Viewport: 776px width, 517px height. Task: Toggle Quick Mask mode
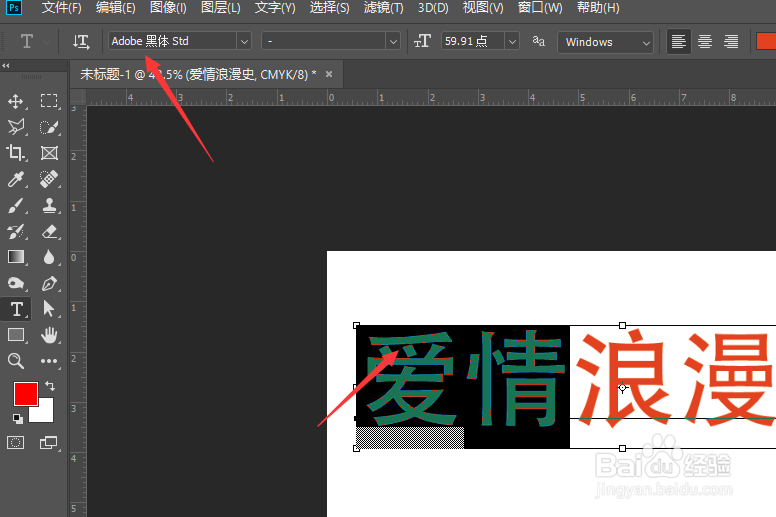(16, 442)
